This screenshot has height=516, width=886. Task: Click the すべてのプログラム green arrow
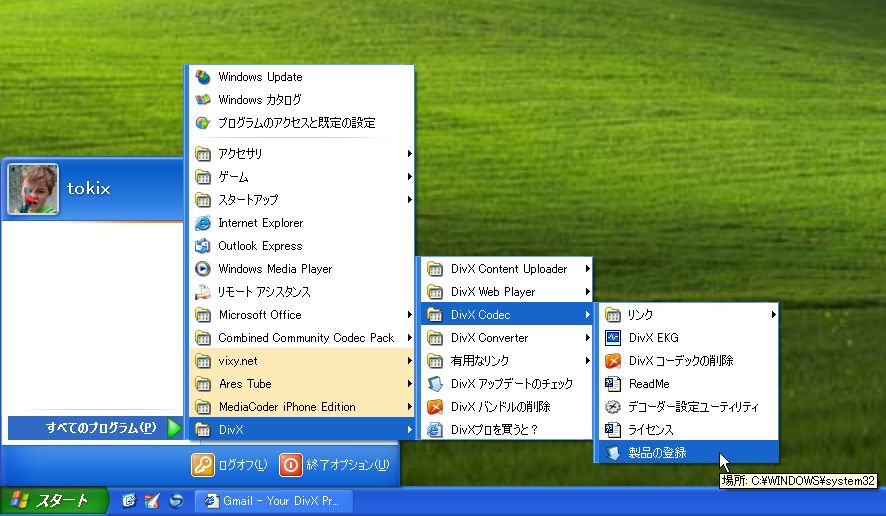(x=175, y=428)
